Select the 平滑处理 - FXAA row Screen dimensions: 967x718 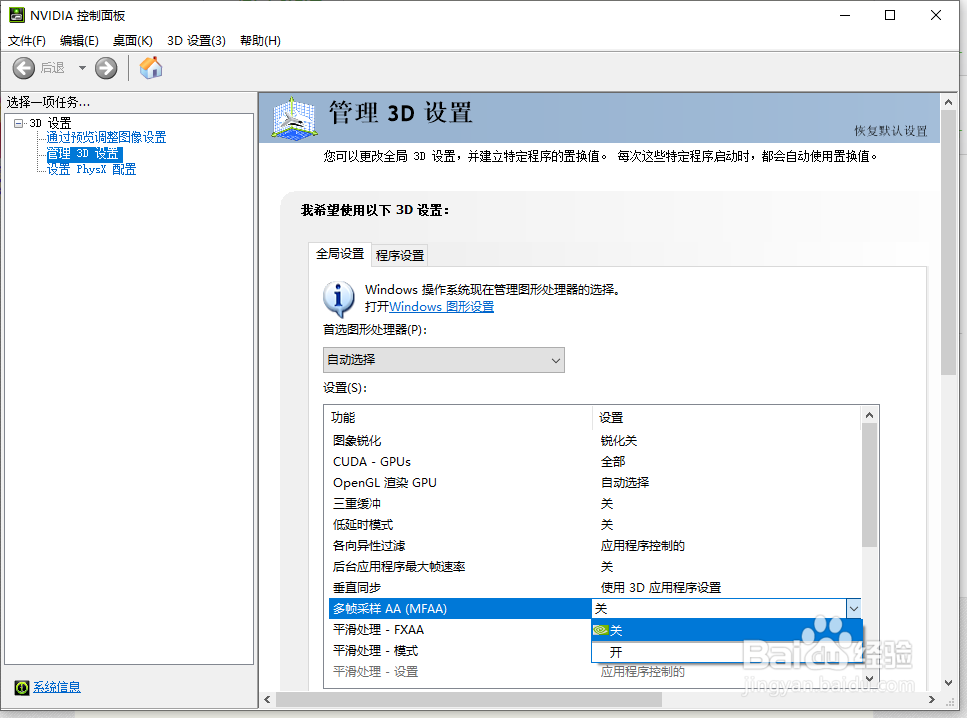tap(460, 630)
